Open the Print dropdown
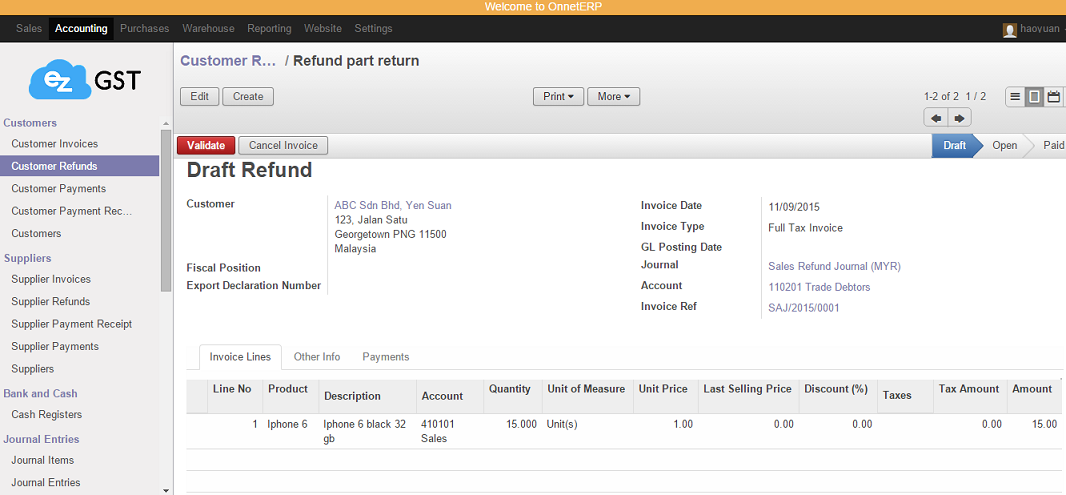 558,97
